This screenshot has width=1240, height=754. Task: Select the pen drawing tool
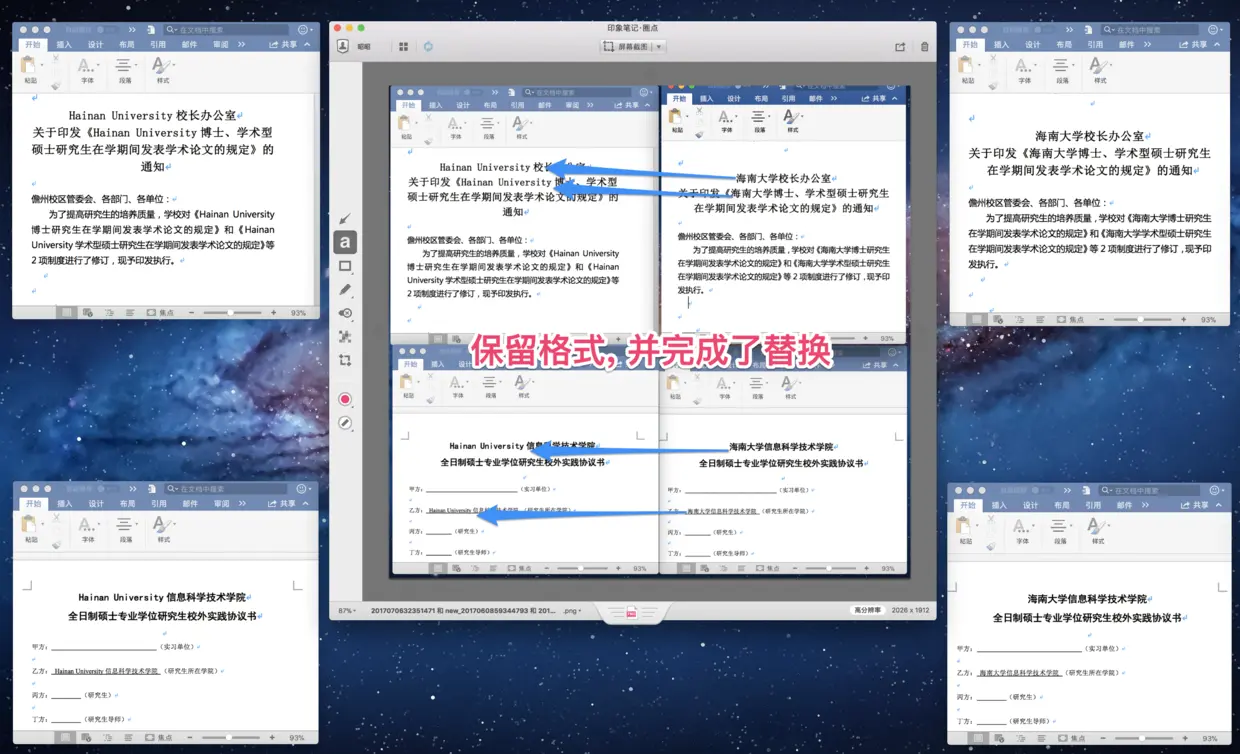[x=344, y=290]
